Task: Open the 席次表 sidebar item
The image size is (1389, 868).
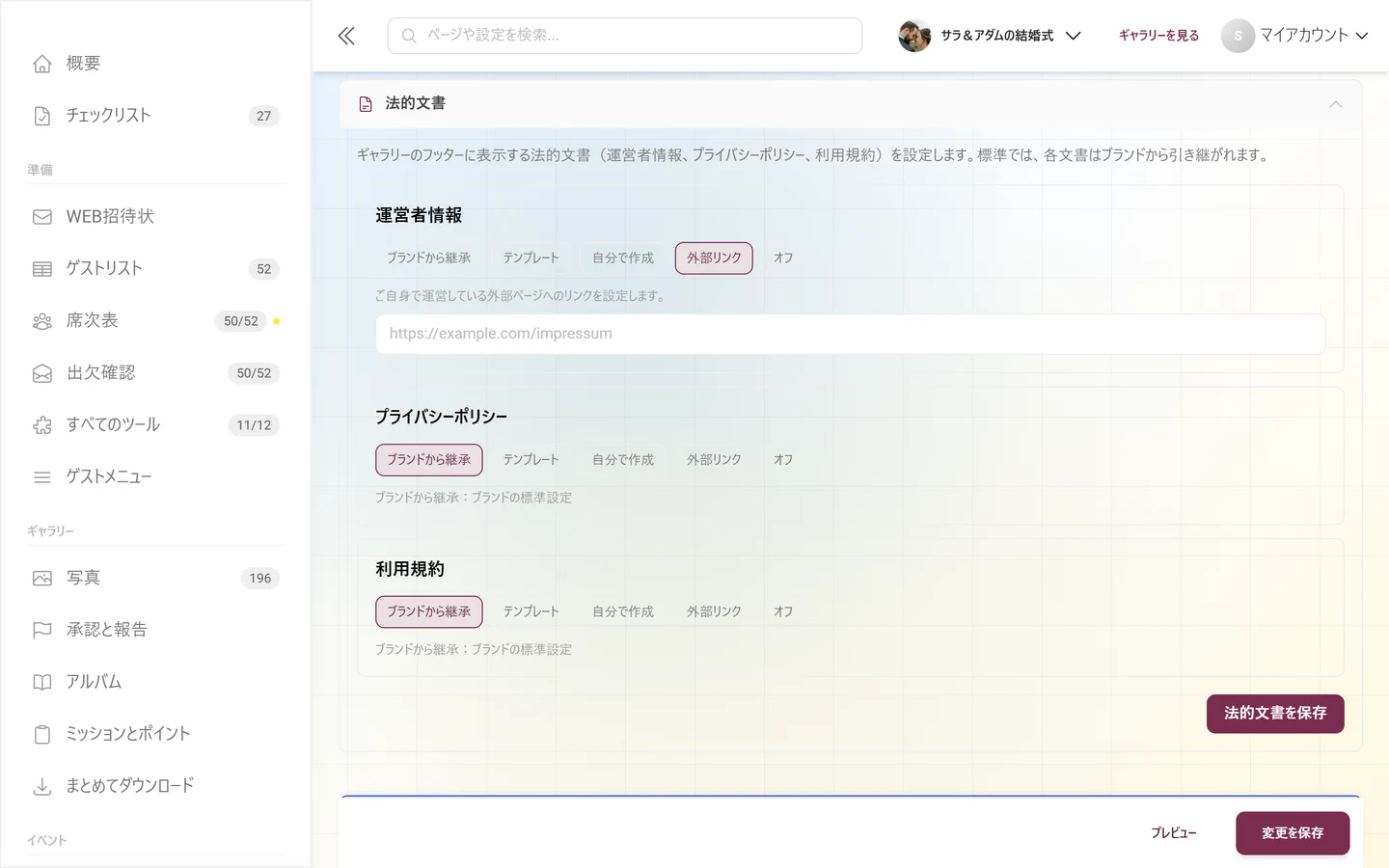Action: 155,321
